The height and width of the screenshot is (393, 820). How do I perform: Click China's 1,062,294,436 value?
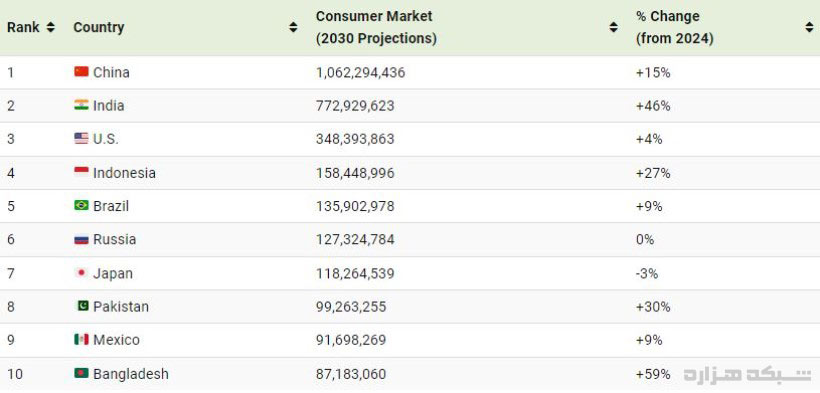(360, 72)
